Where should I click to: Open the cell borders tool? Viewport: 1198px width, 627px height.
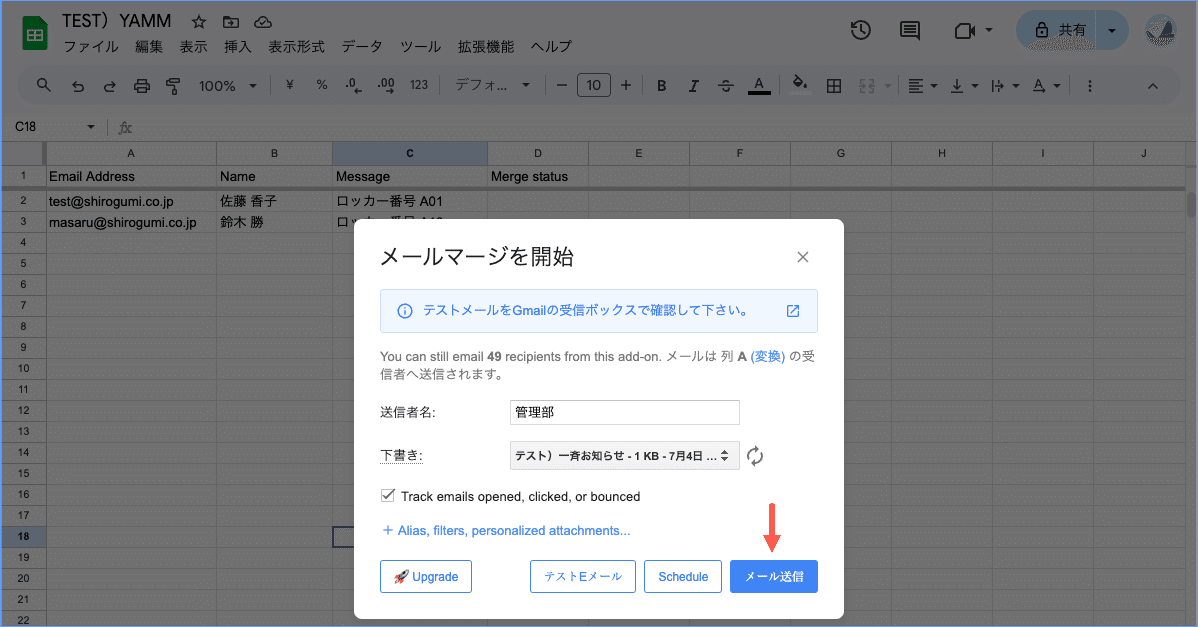click(834, 86)
